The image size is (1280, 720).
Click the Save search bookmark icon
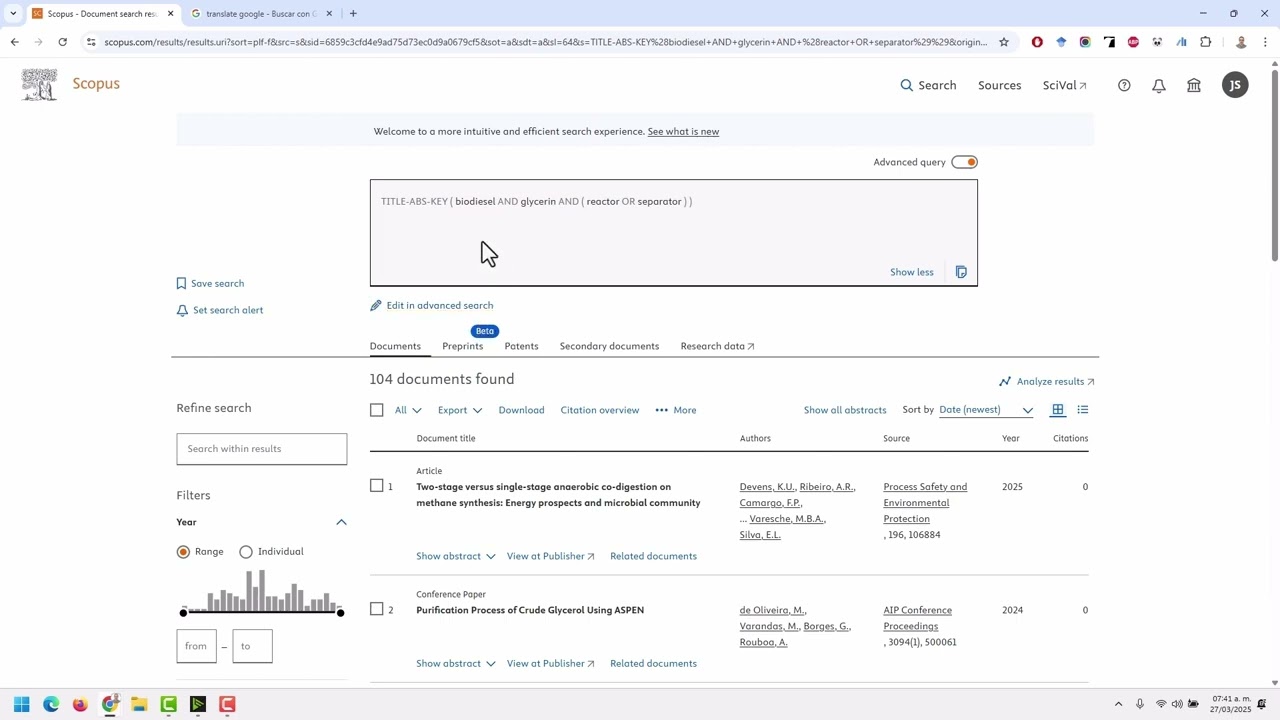tap(181, 284)
